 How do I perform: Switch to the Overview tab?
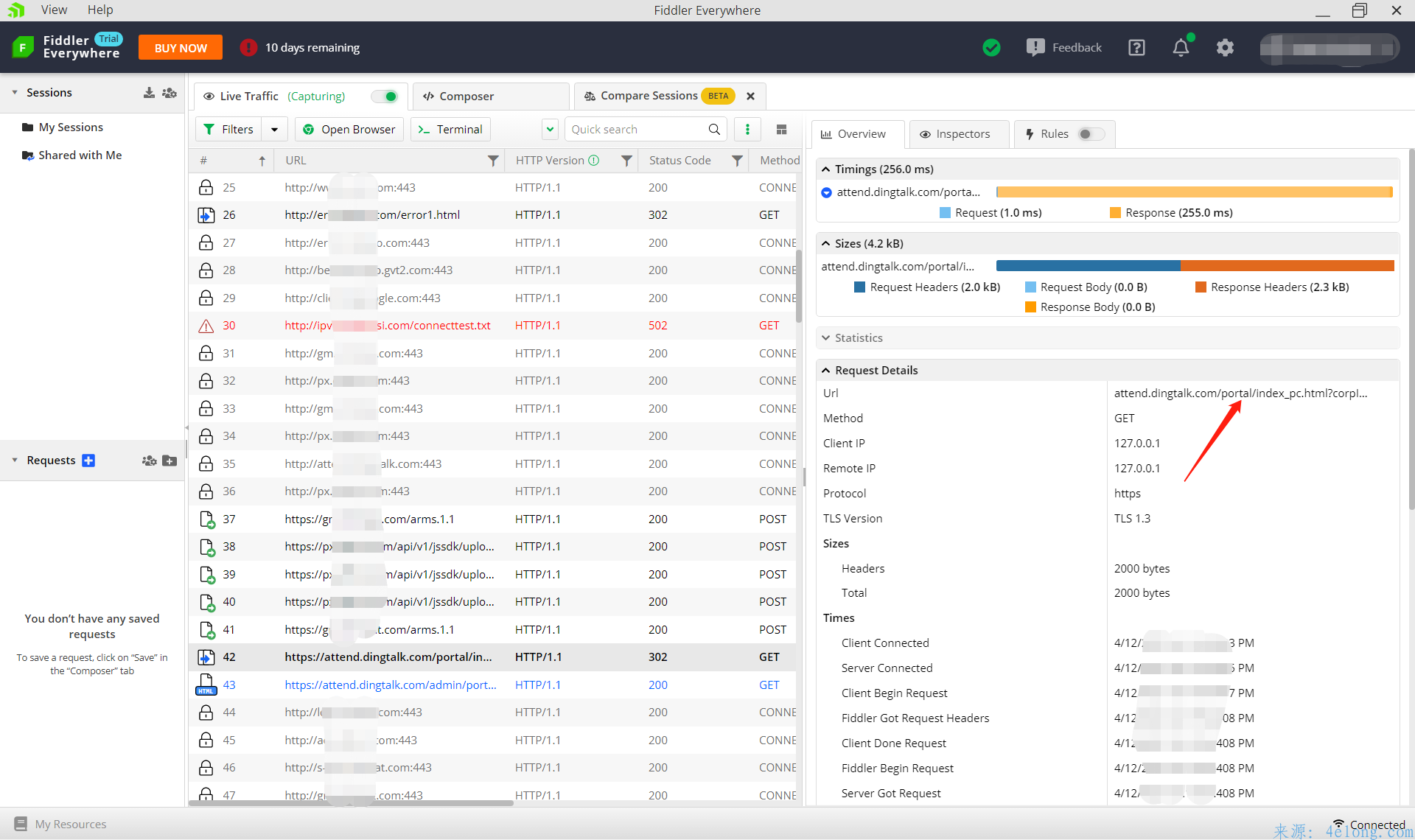[x=858, y=134]
